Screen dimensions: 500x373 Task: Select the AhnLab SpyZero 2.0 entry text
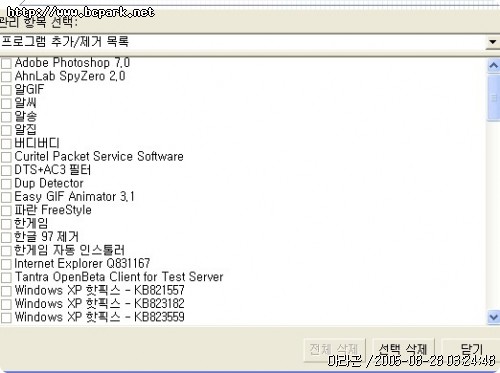[70, 76]
